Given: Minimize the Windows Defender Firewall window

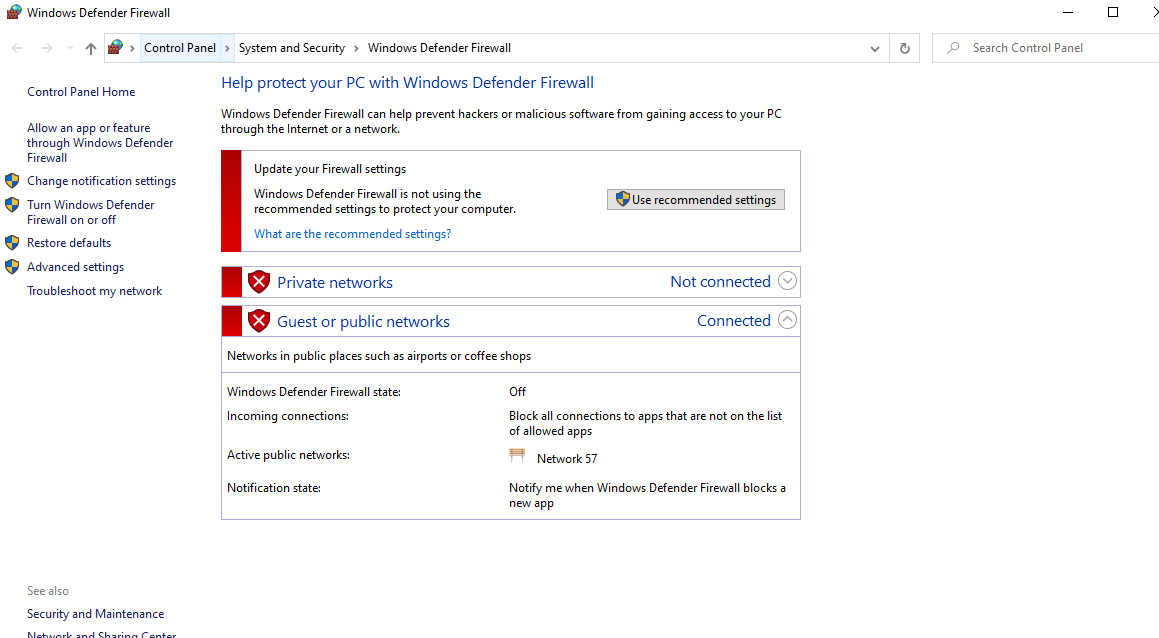Looking at the screenshot, I should pos(1068,13).
